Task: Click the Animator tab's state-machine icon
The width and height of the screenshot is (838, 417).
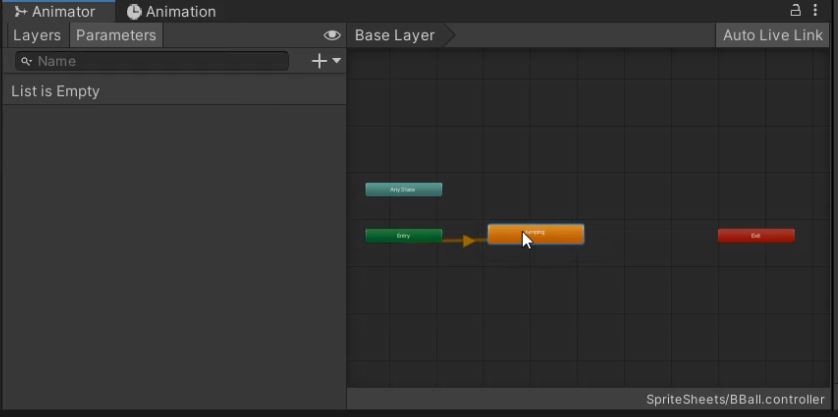Action: click(20, 12)
